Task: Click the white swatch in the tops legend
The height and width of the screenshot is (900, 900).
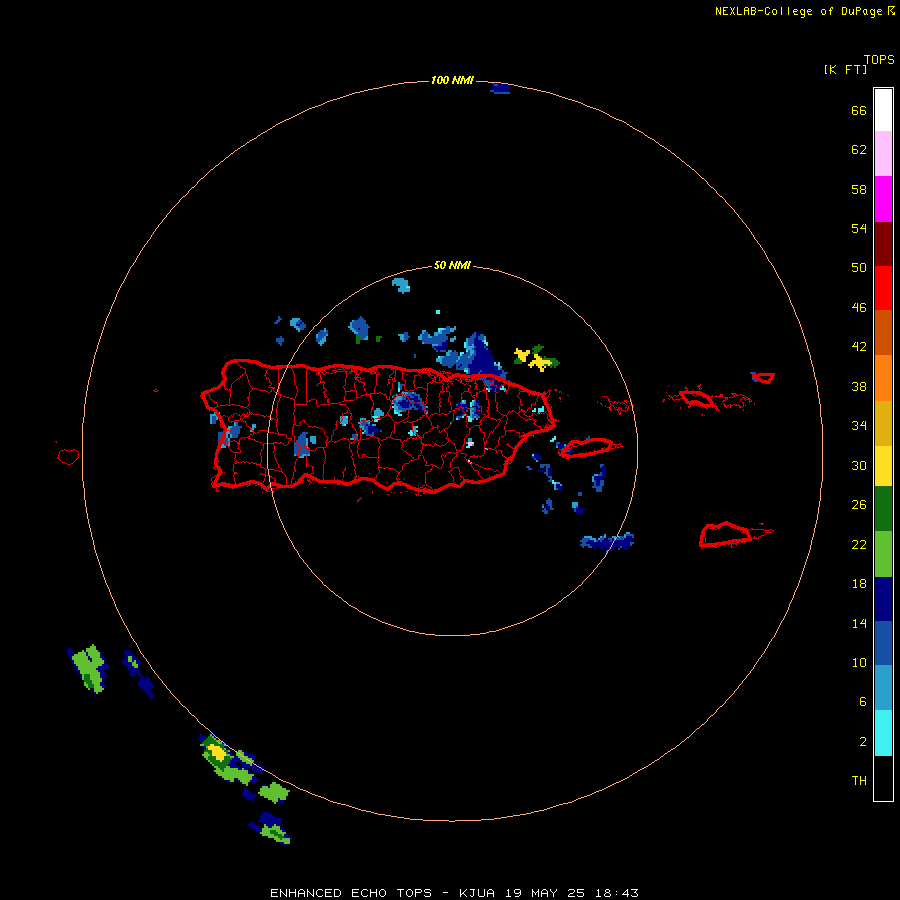Action: (883, 110)
